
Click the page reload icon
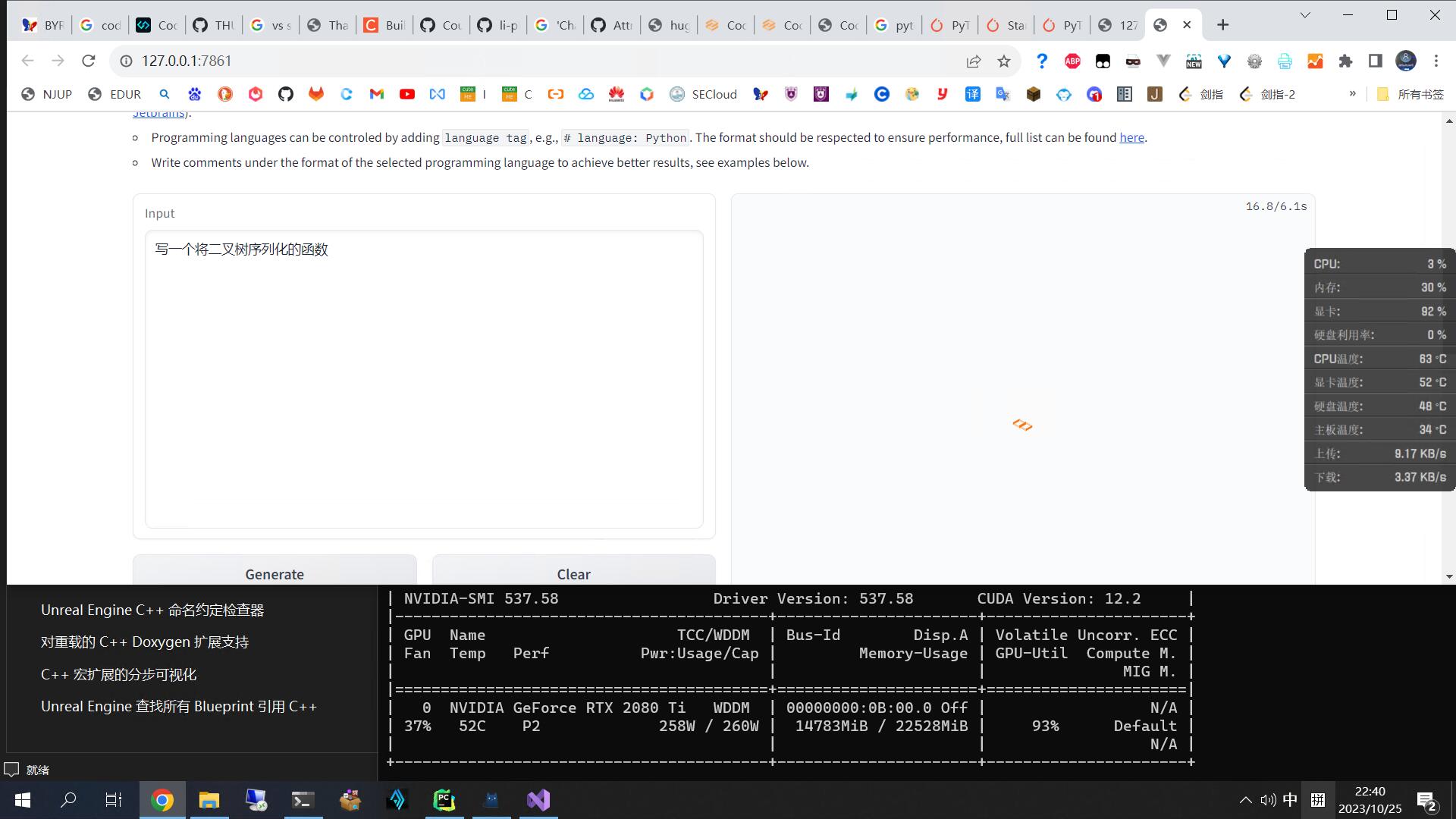pos(89,61)
